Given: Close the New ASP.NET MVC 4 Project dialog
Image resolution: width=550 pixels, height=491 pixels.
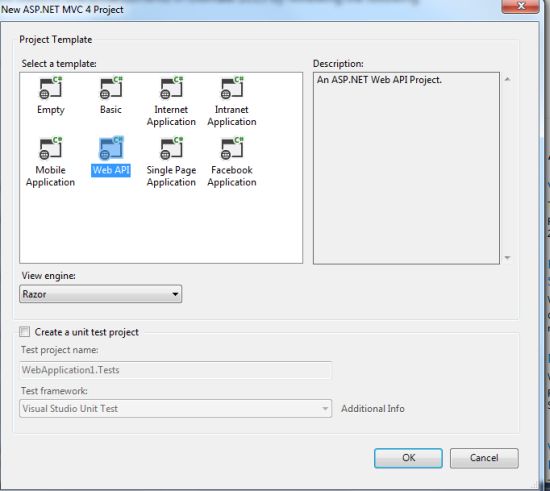Looking at the screenshot, I should coord(521,6).
